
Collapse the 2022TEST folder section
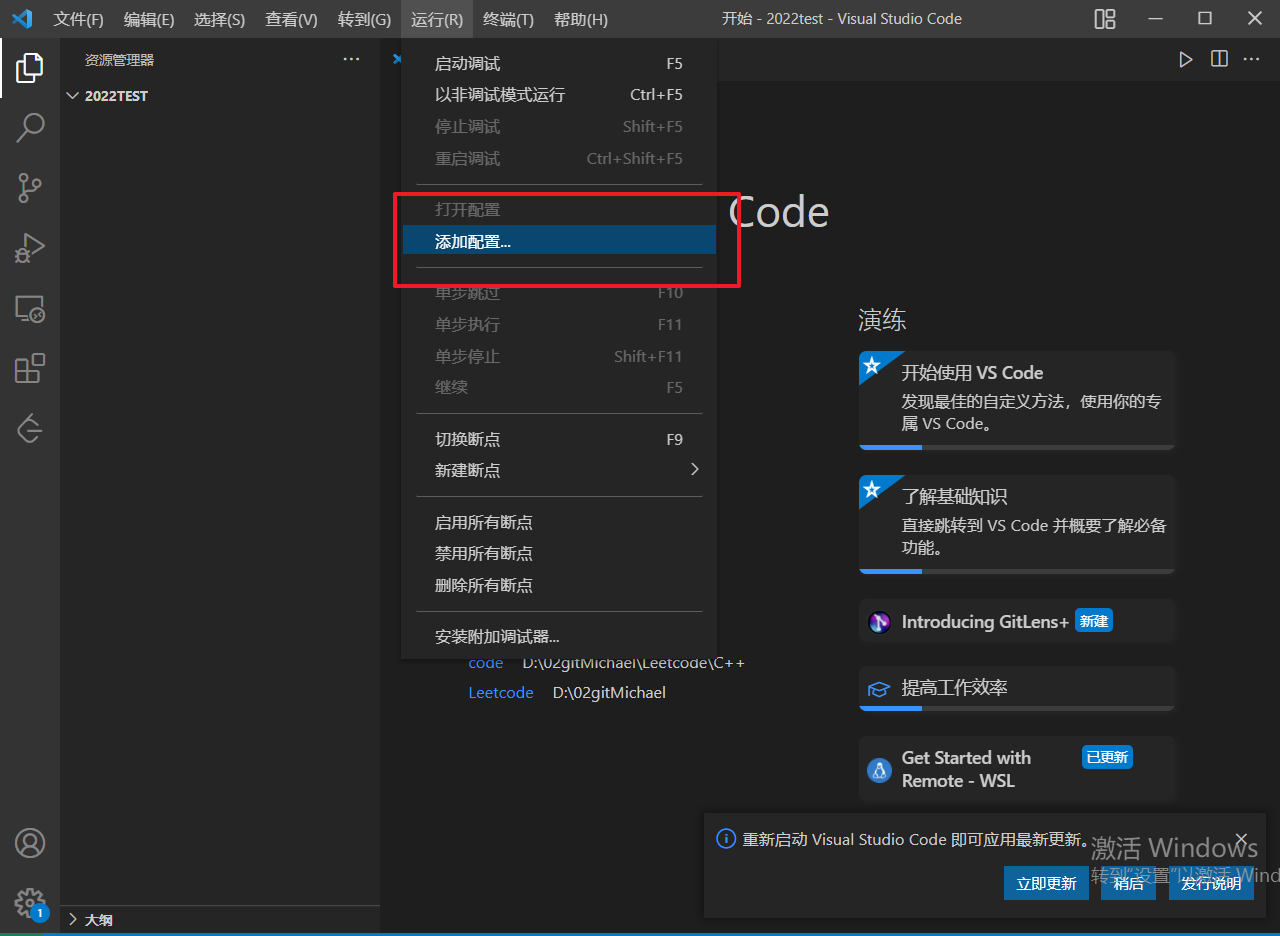(x=220, y=96)
